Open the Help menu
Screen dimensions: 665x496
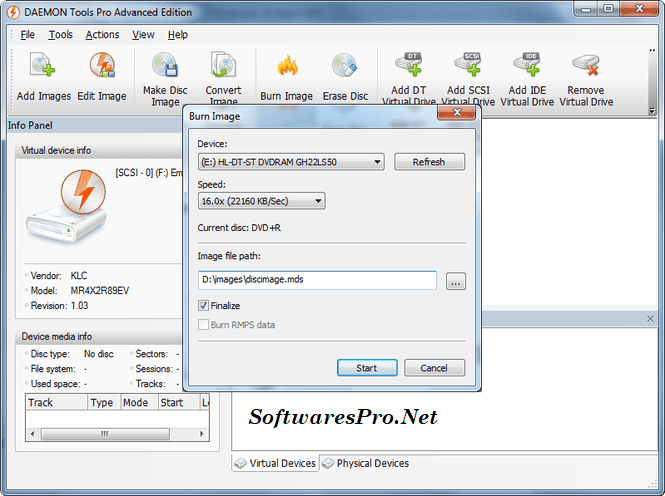coord(178,35)
